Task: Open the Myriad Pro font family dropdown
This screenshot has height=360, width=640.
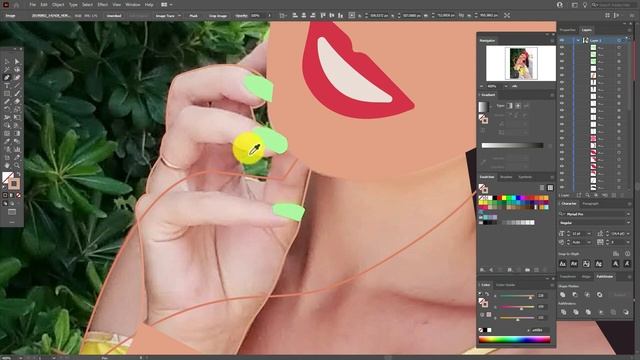Action: pos(628,214)
